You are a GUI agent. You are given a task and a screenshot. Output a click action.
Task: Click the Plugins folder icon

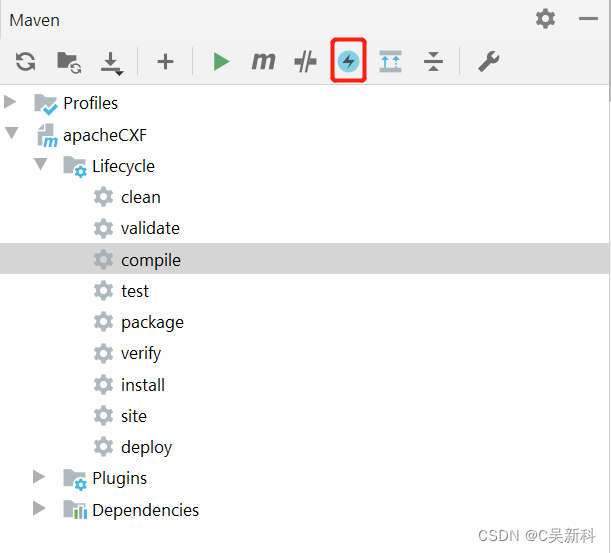pyautogui.click(x=75, y=480)
